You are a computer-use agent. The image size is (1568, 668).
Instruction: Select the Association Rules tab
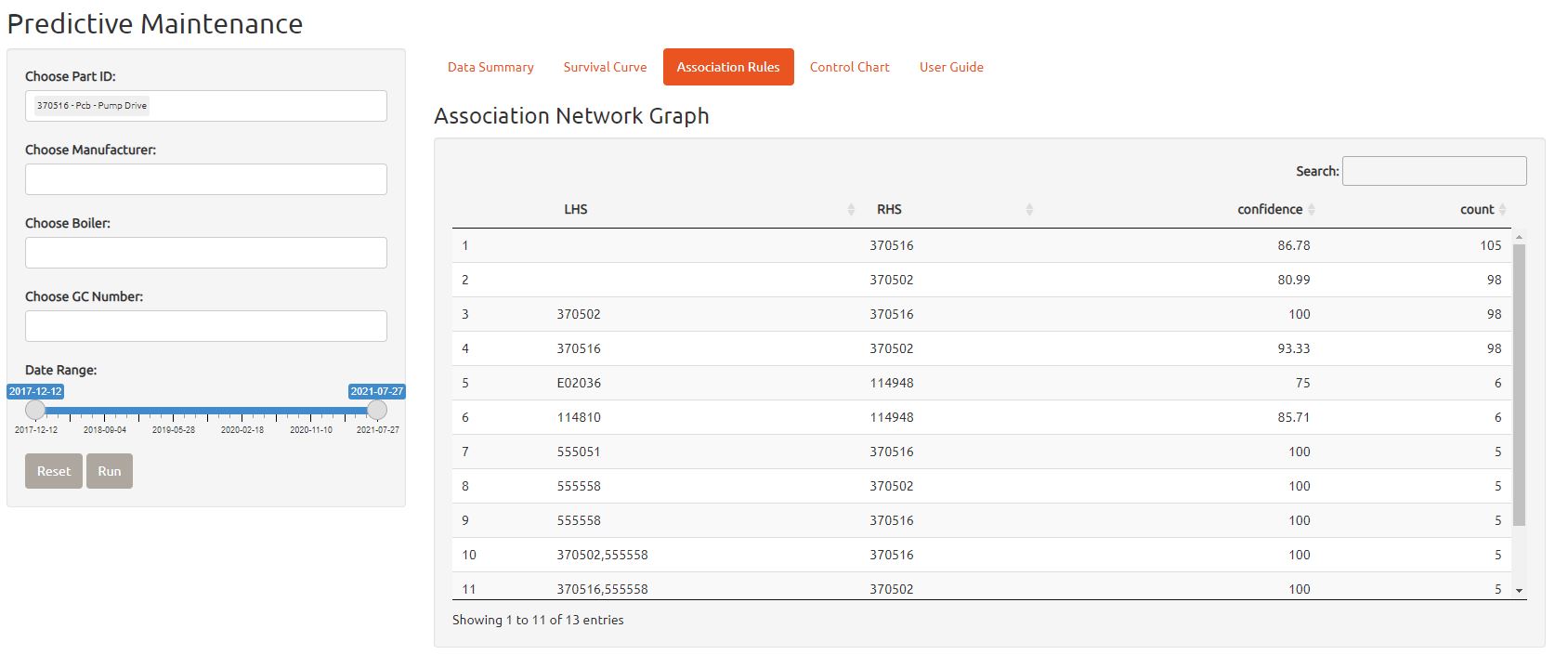coord(728,67)
